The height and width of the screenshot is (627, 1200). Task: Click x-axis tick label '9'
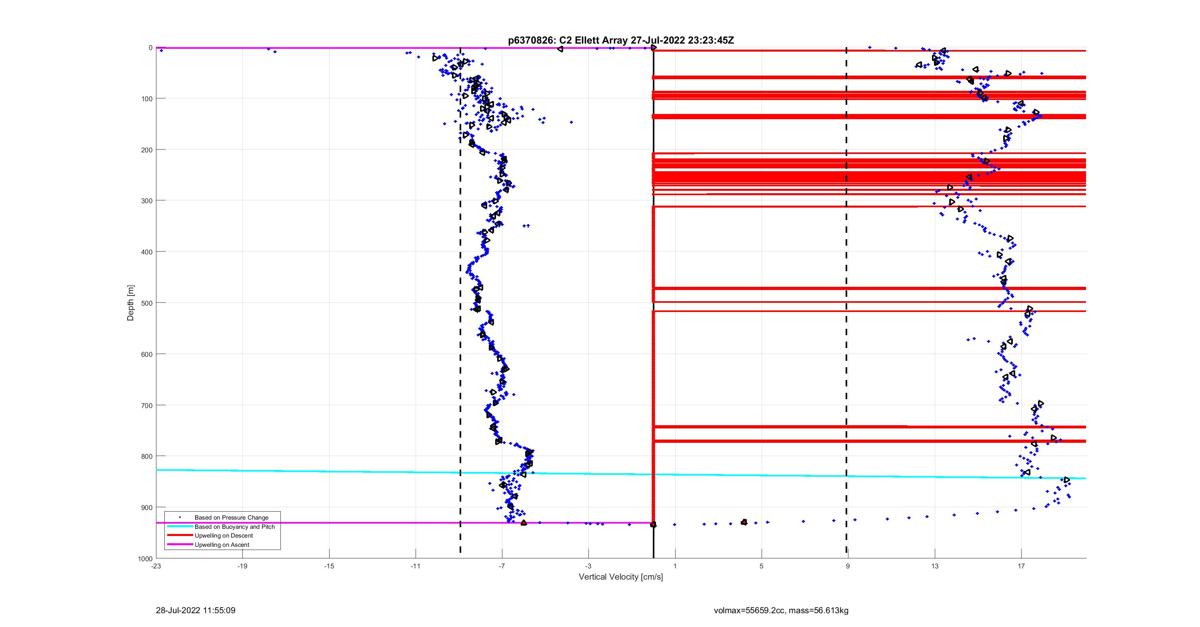pyautogui.click(x=848, y=566)
